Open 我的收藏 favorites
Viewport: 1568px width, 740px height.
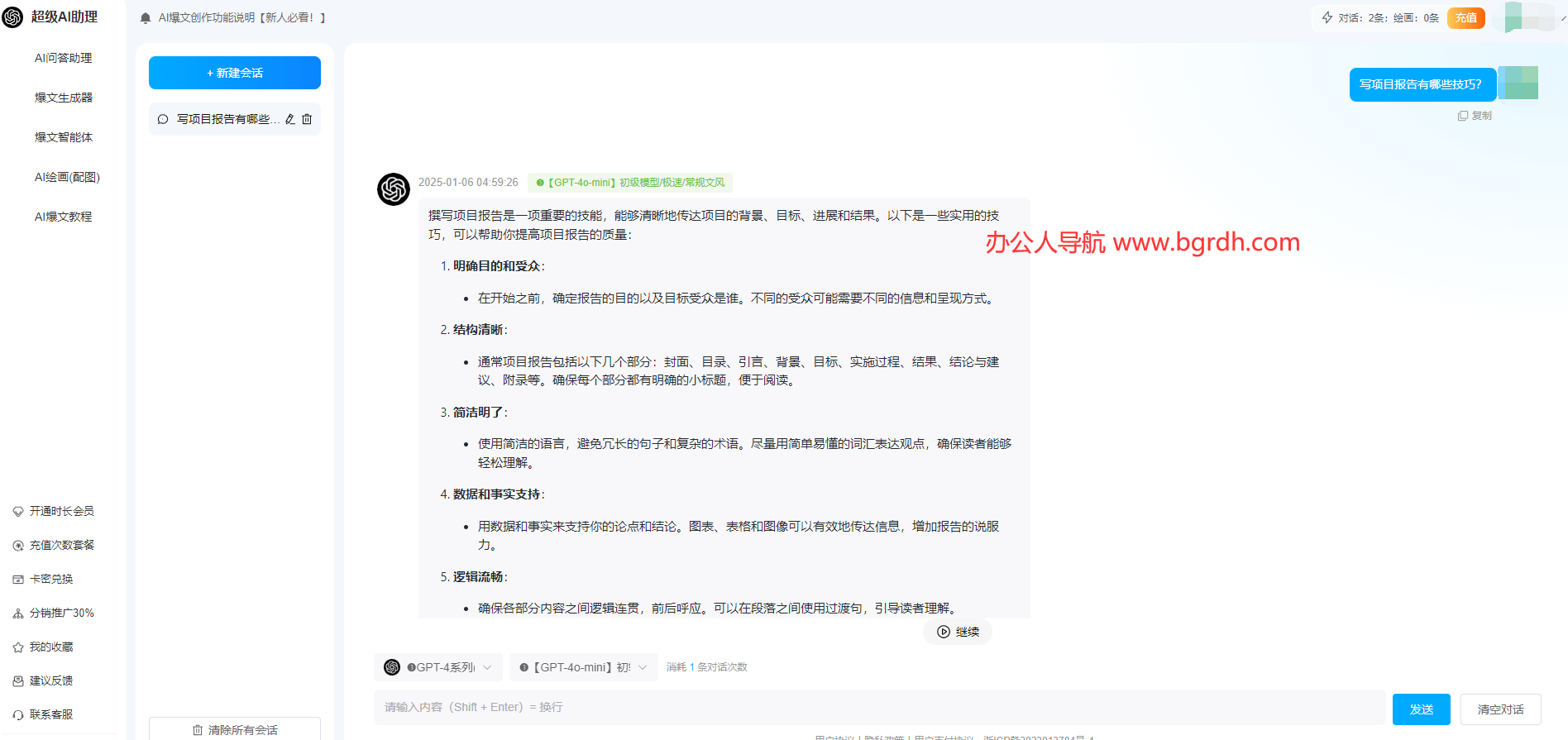tap(43, 647)
